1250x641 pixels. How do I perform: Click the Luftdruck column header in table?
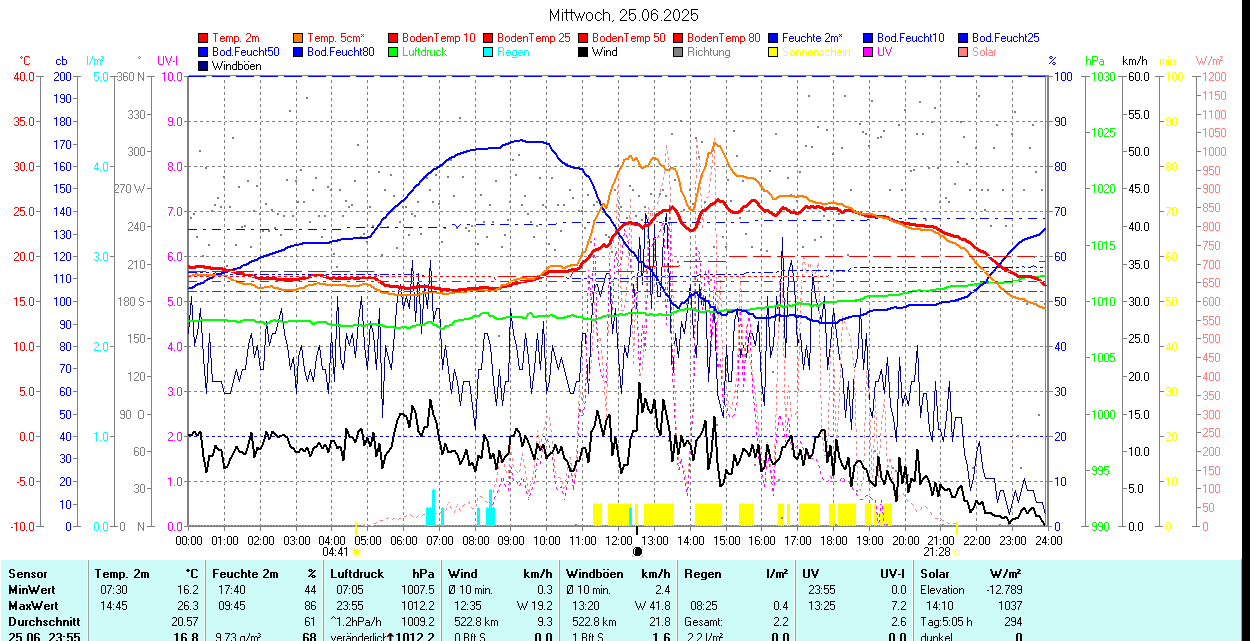tap(357, 574)
